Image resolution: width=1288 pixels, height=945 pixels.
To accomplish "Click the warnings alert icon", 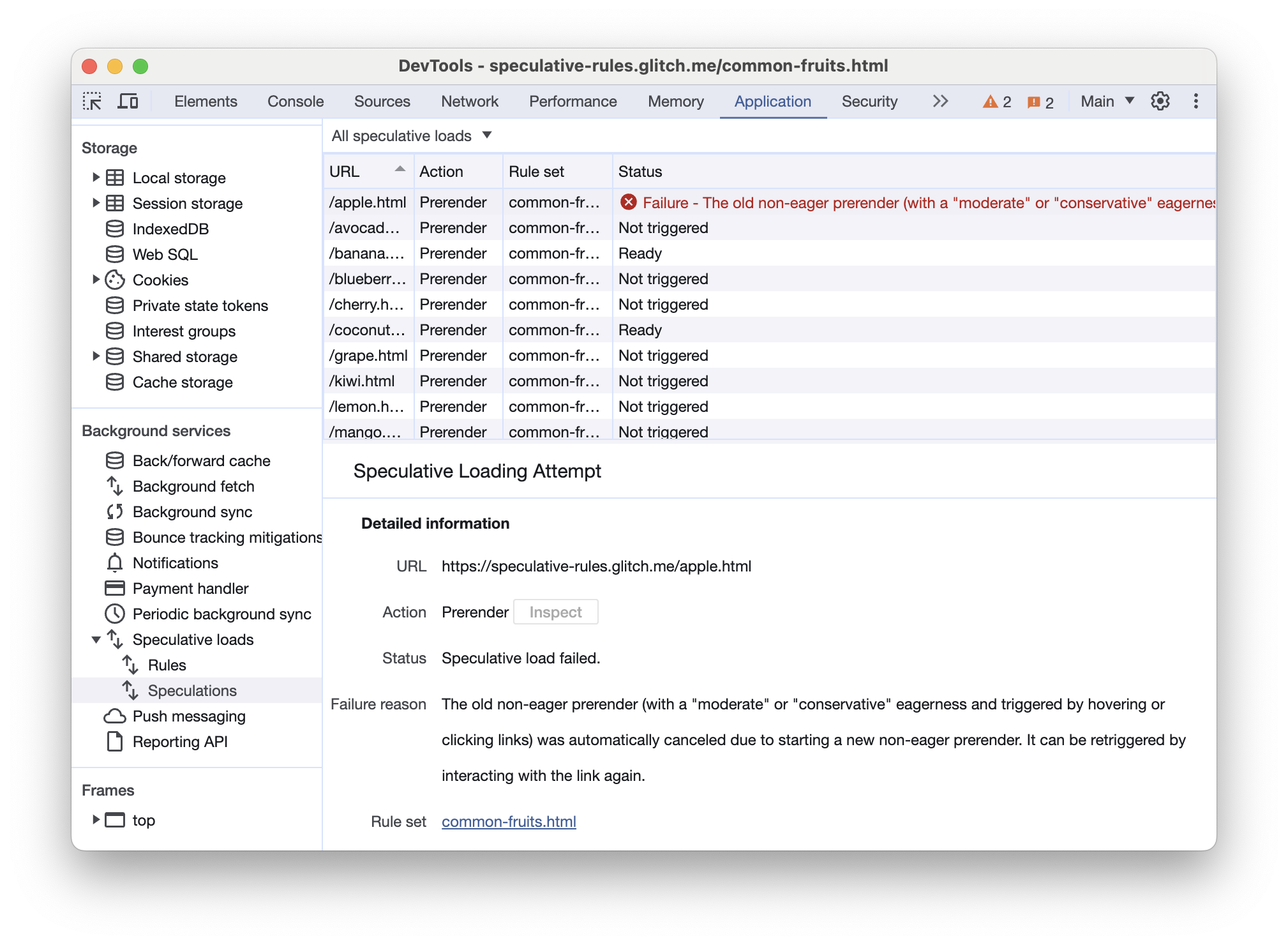I will [x=992, y=101].
